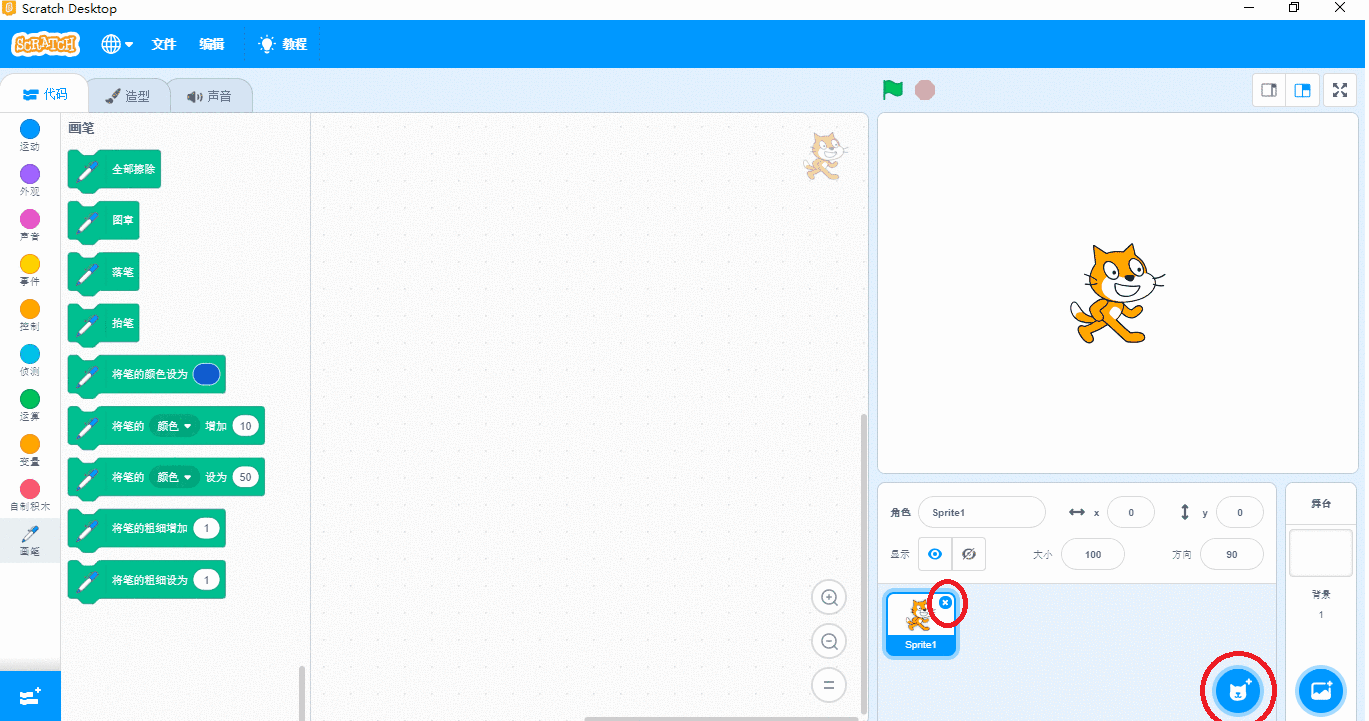Click the workspace horizontal scrollbar
The image size is (1369, 721).
pos(720,718)
